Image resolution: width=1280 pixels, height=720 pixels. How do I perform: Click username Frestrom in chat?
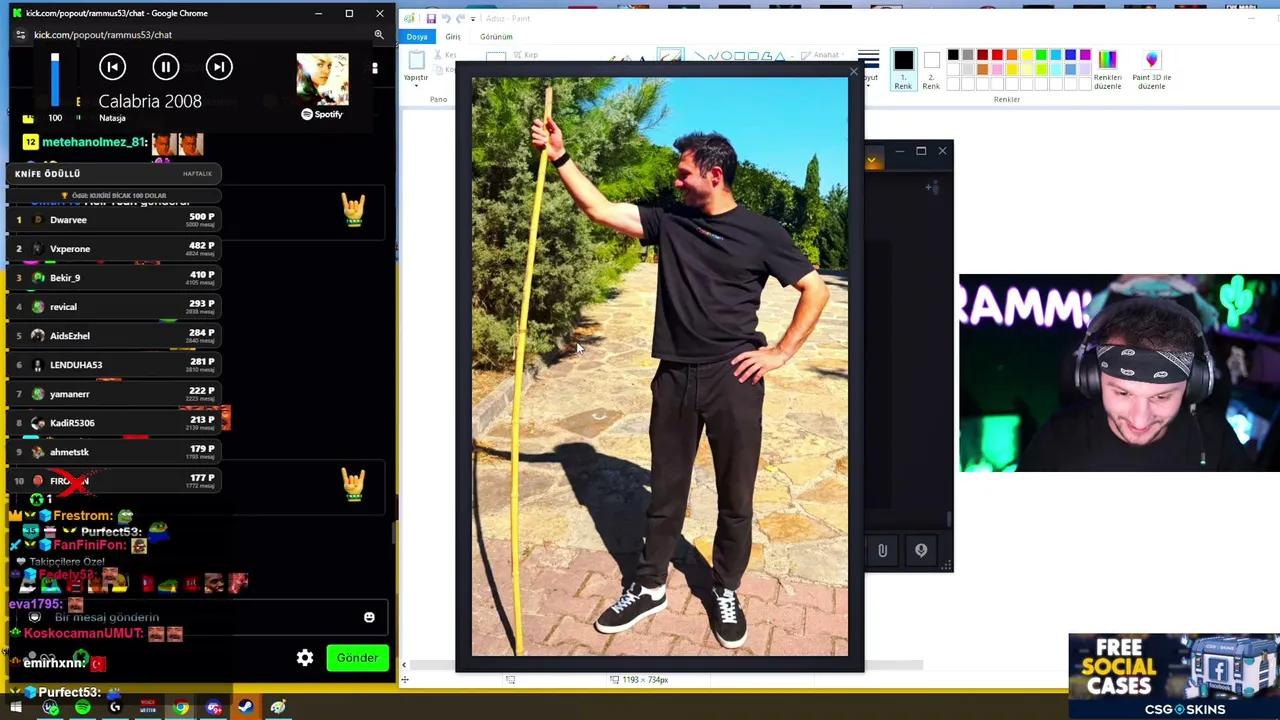click(x=83, y=515)
